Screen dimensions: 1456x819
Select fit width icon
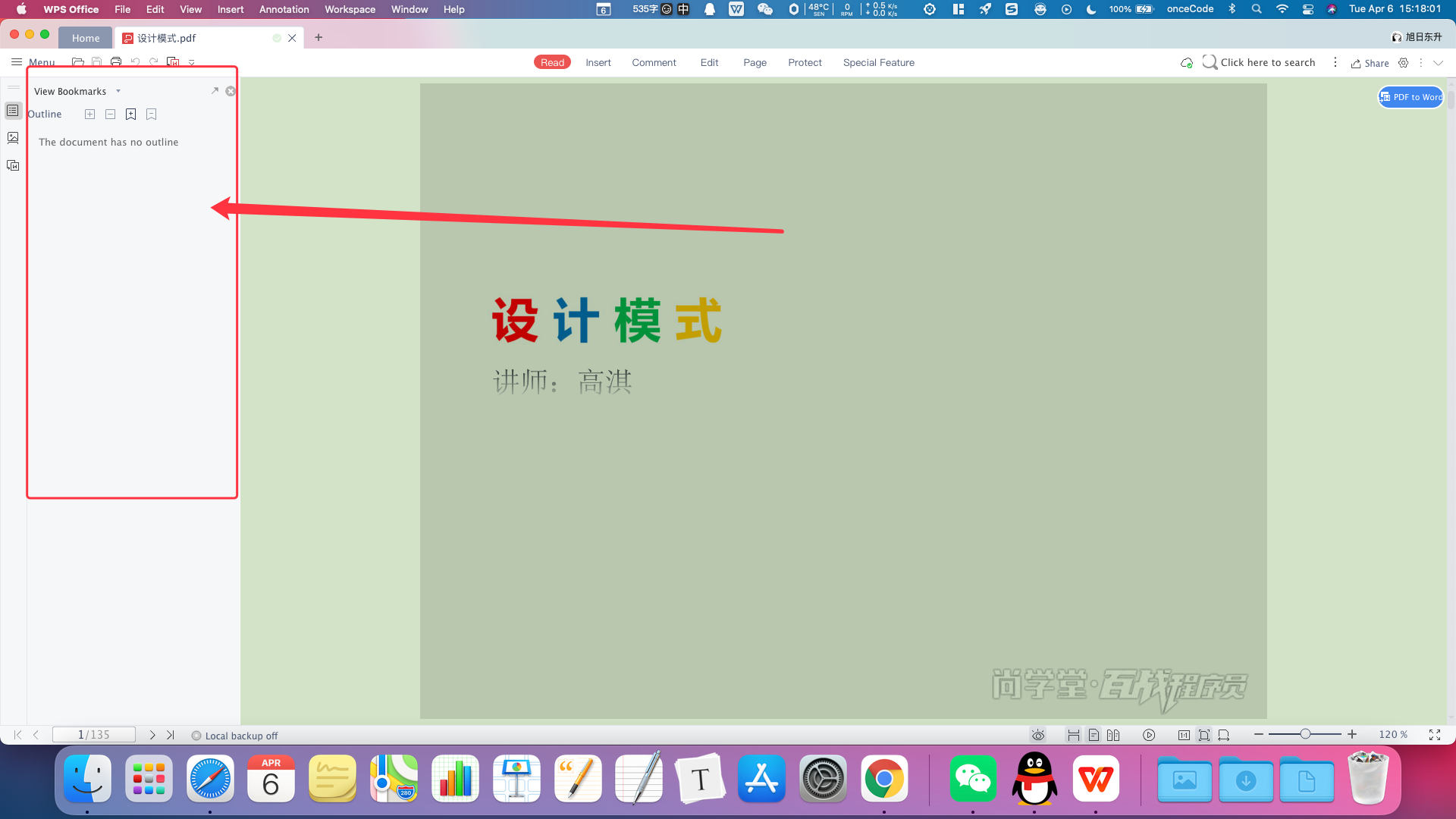coord(1224,735)
